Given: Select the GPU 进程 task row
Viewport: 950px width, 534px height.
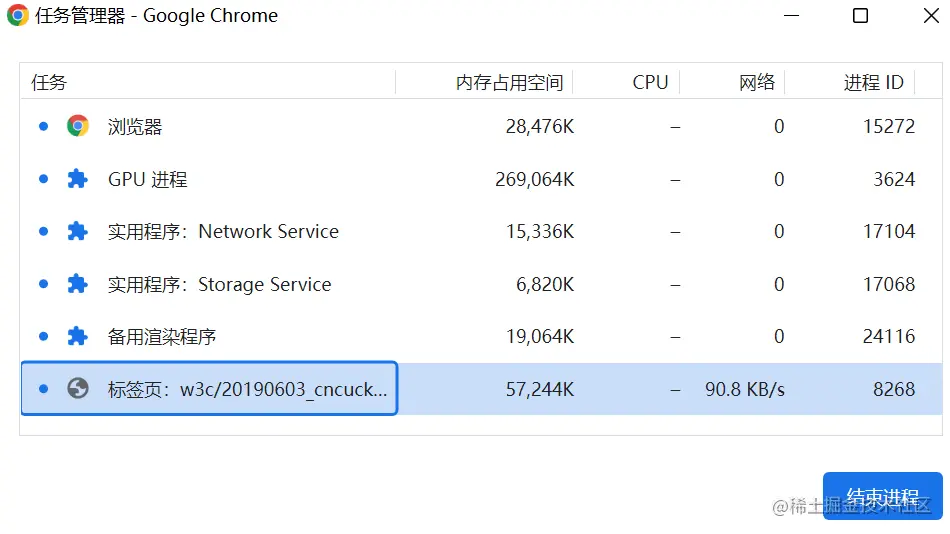Looking at the screenshot, I should [x=481, y=179].
